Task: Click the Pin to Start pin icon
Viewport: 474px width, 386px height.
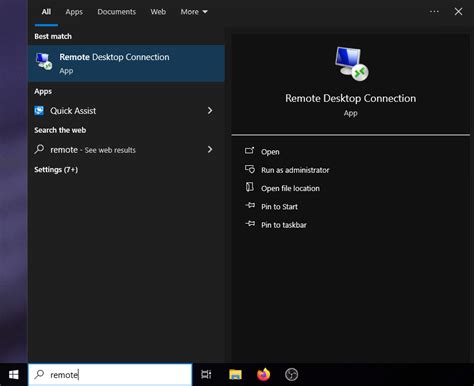Action: coord(250,206)
